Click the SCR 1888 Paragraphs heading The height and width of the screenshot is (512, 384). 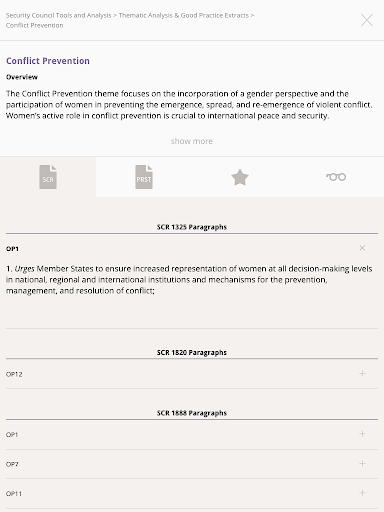(192, 413)
